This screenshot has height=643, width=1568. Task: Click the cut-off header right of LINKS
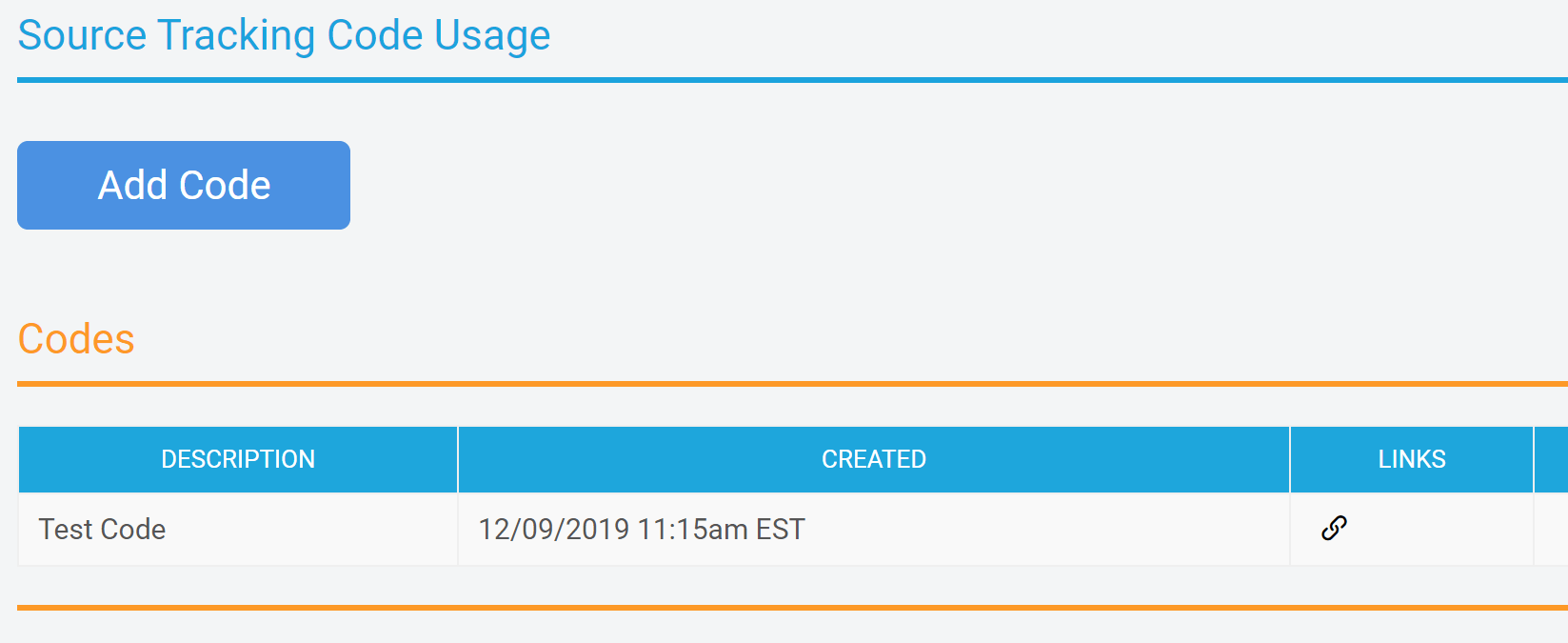coord(1552,459)
